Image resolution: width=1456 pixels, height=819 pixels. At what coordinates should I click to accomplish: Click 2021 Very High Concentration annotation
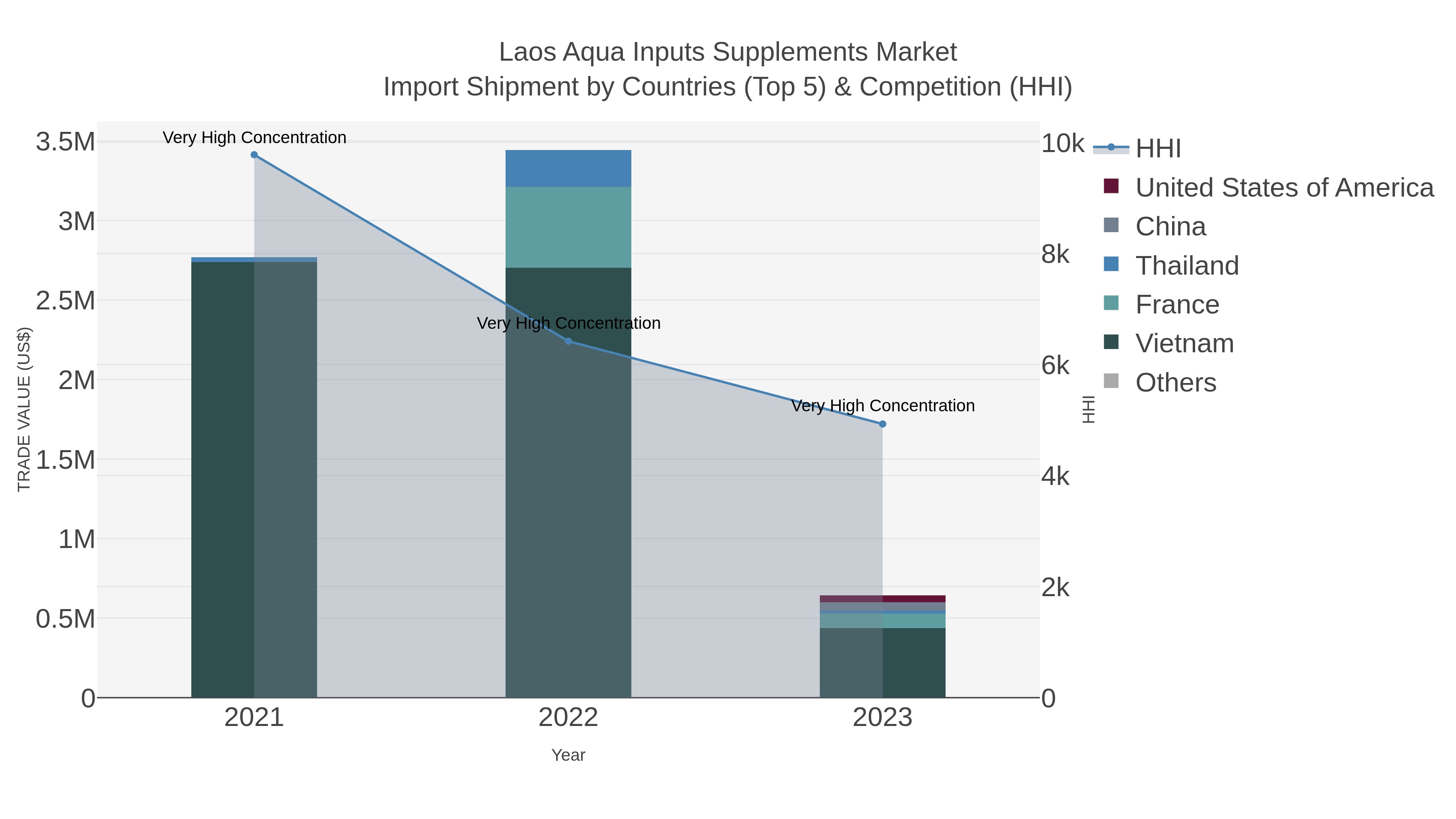254,138
